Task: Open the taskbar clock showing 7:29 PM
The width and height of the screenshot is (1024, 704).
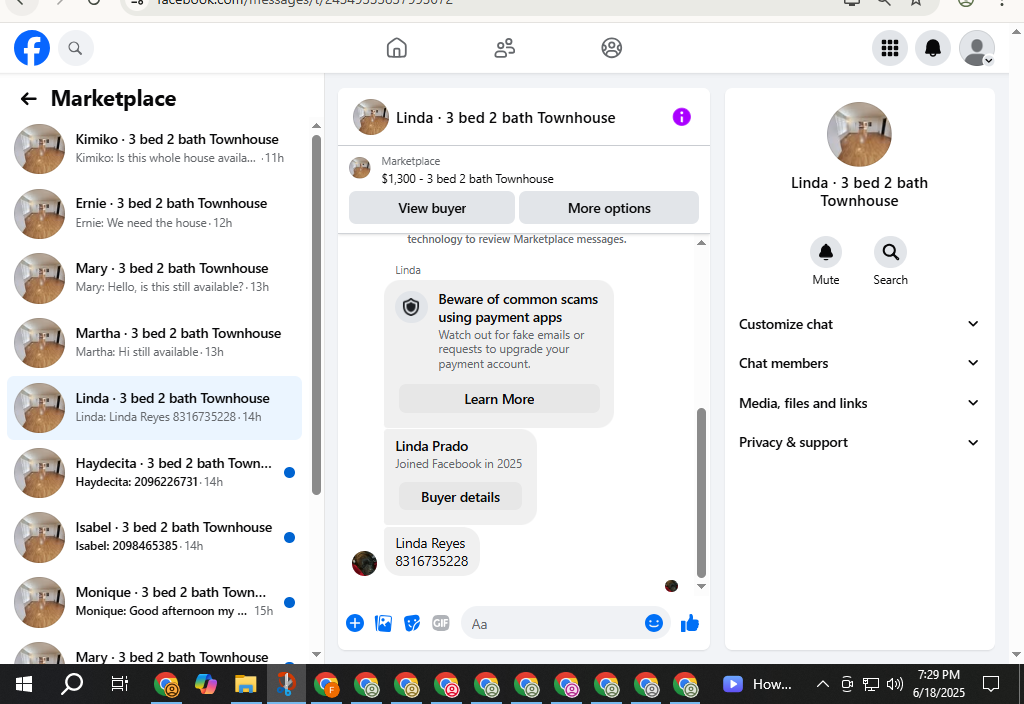Action: 938,683
